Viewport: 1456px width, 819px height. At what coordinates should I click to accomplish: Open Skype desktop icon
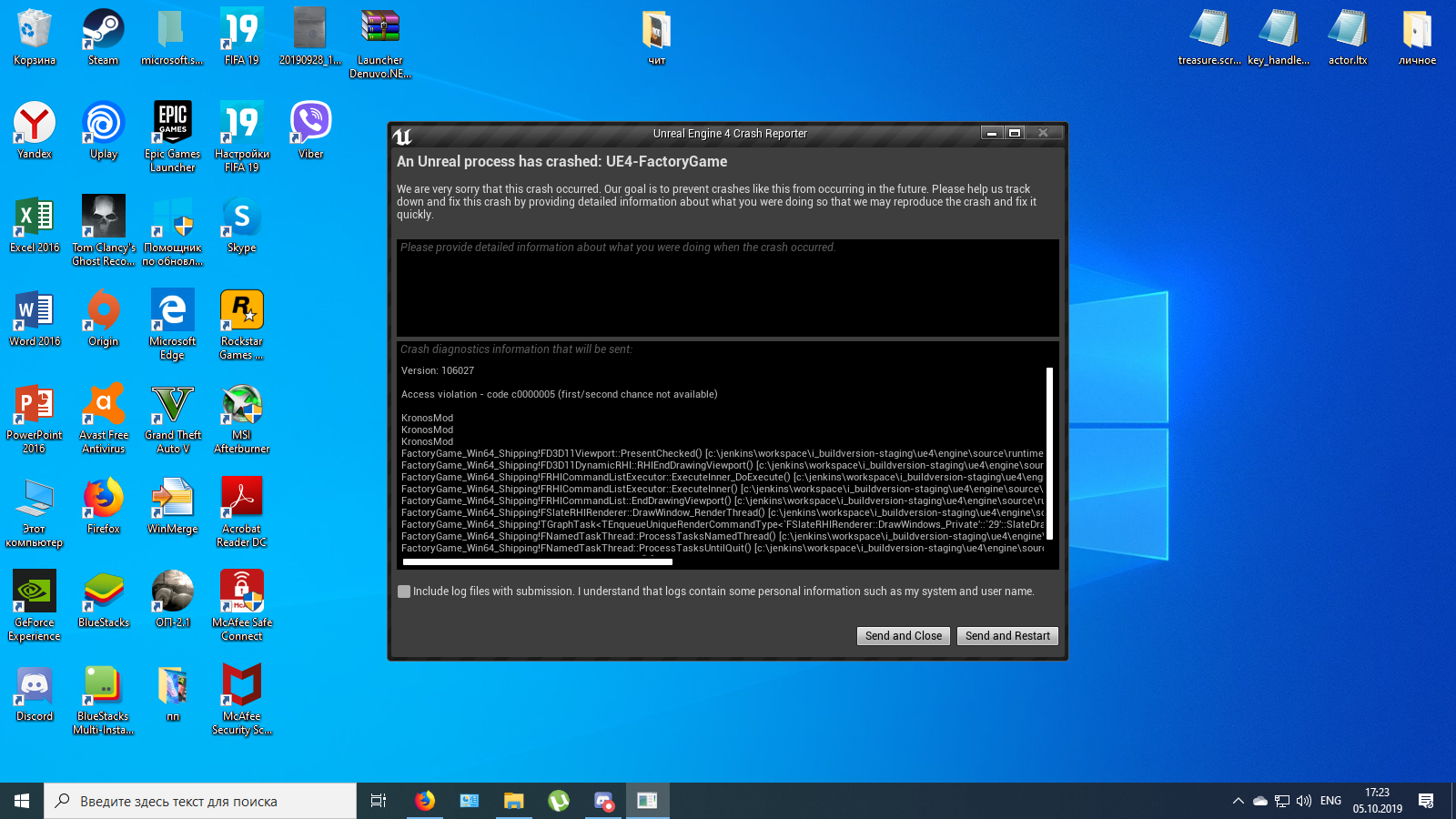(241, 224)
